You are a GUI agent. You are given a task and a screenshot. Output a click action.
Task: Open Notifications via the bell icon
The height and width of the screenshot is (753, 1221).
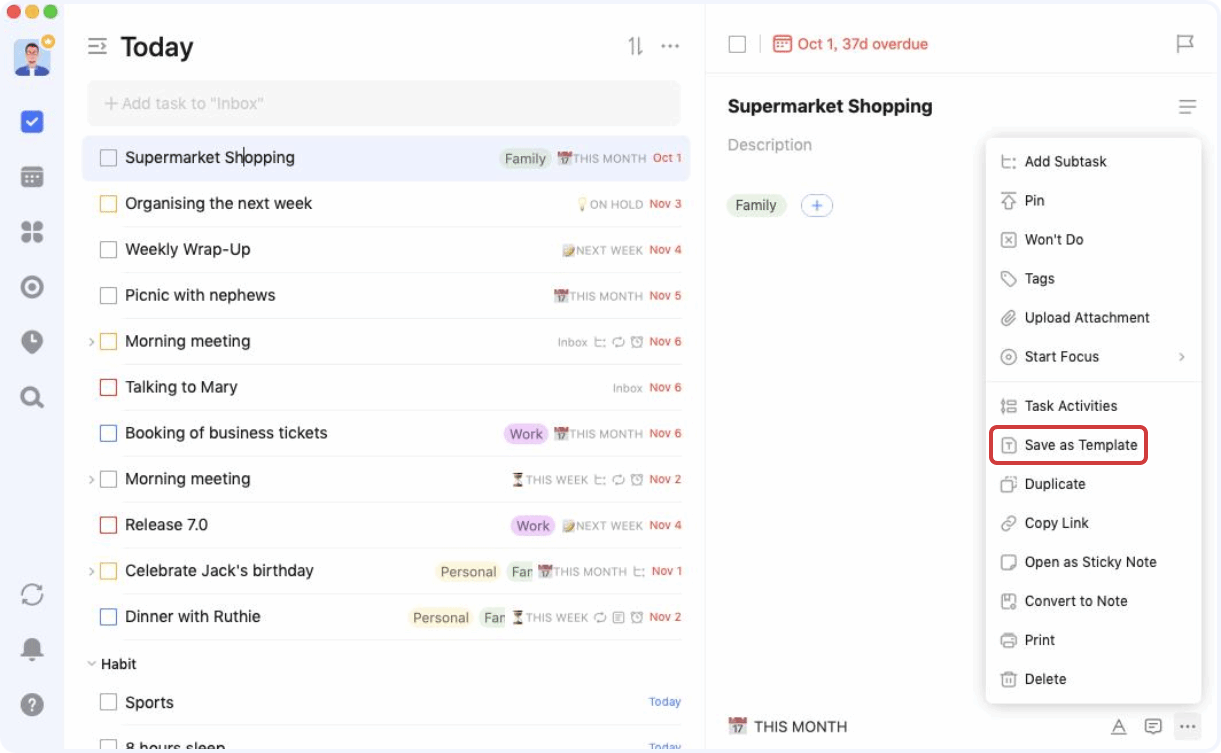pyautogui.click(x=32, y=648)
